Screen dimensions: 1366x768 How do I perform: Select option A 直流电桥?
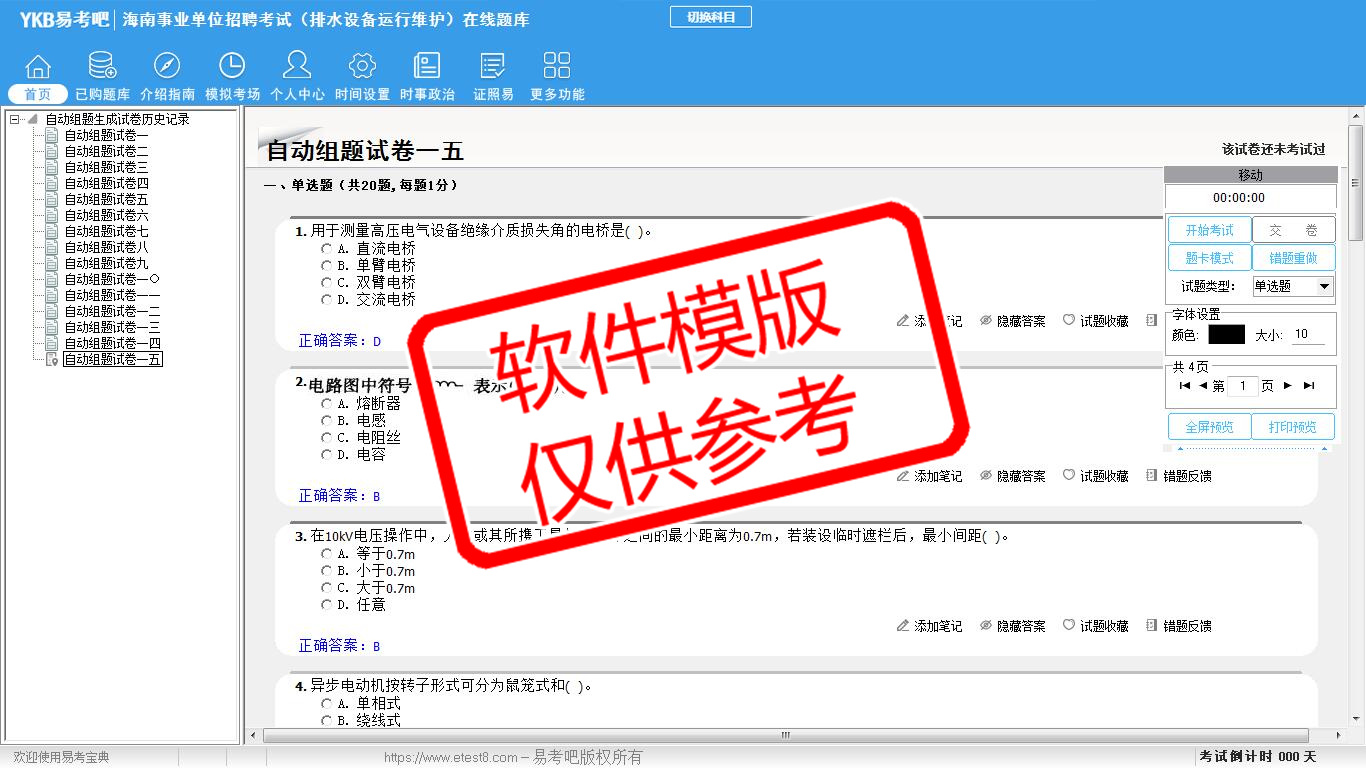326,248
